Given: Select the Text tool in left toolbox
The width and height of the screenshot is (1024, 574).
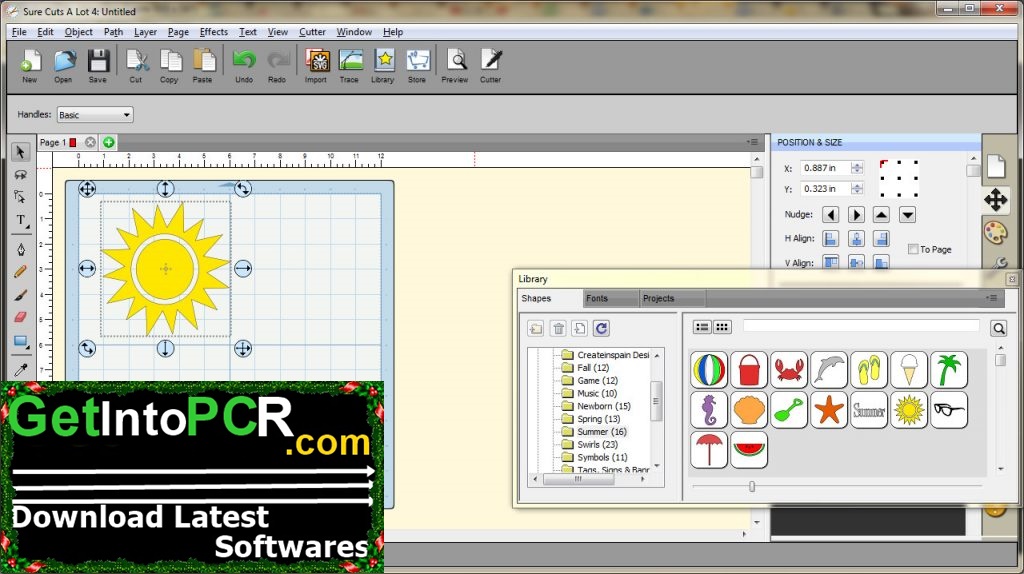Looking at the screenshot, I should point(21,221).
